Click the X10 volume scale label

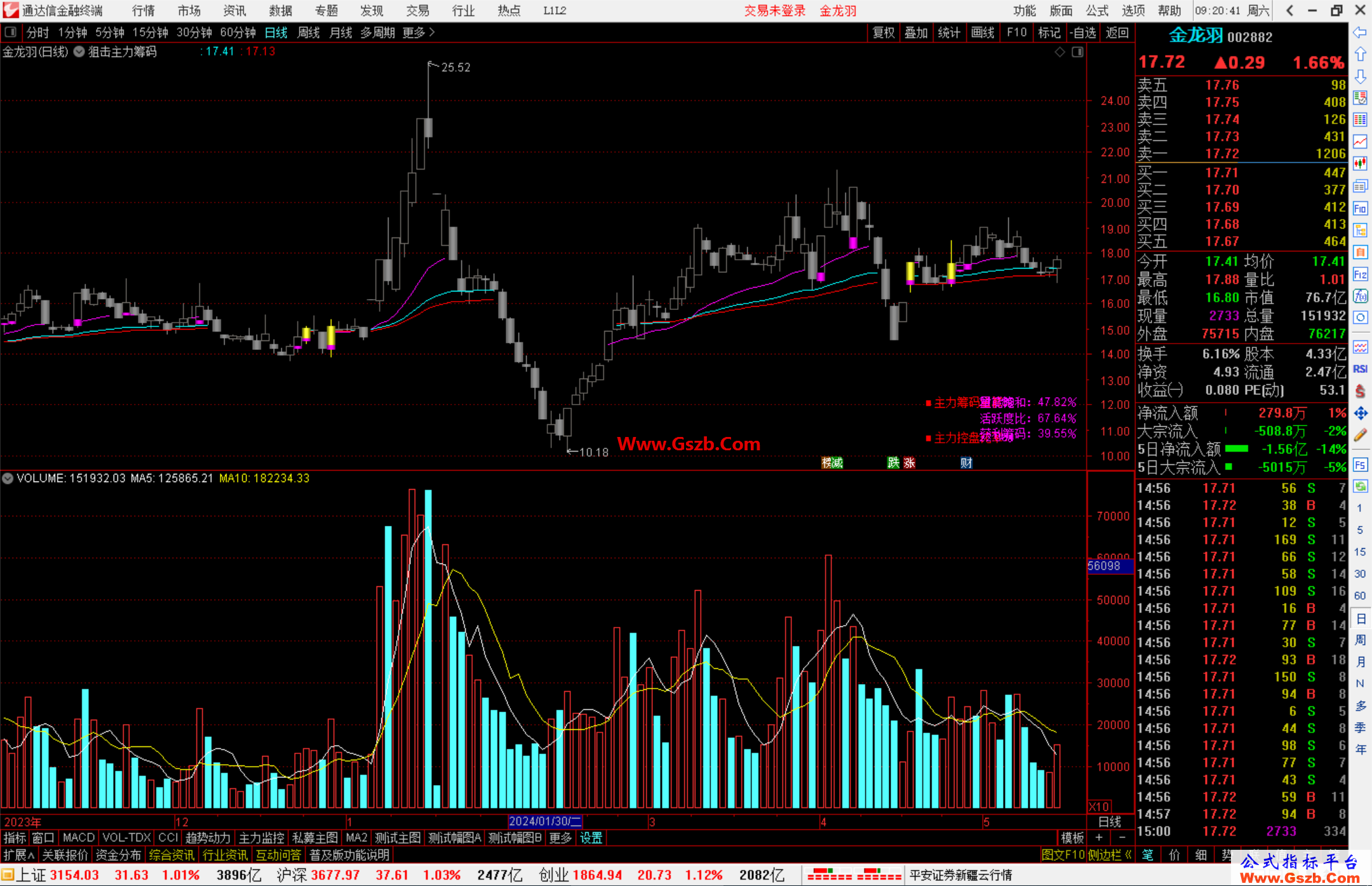[1100, 807]
